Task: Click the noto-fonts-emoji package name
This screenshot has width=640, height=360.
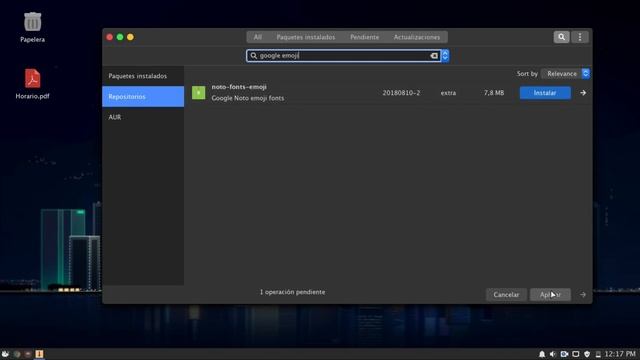Action: pyautogui.click(x=239, y=87)
